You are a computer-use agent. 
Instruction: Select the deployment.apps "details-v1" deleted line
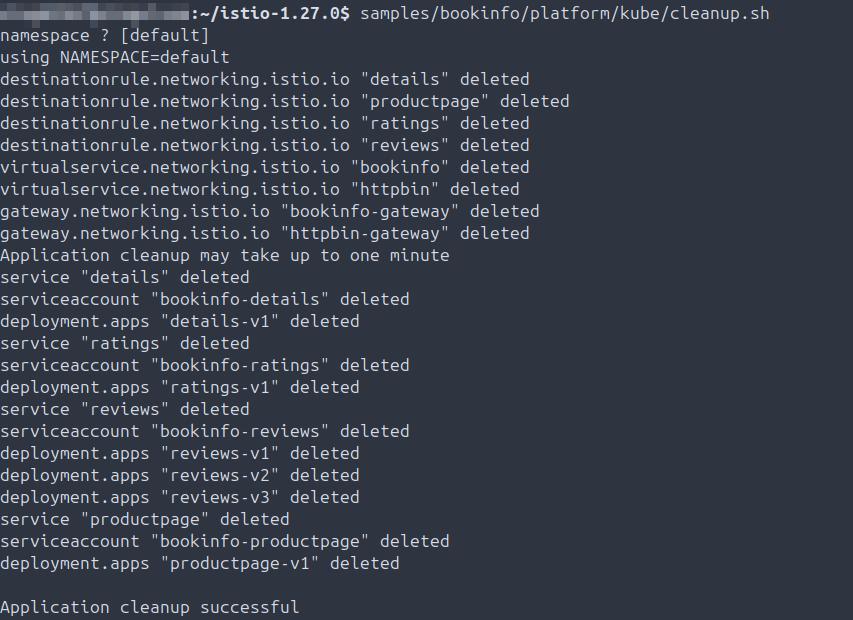[179, 321]
